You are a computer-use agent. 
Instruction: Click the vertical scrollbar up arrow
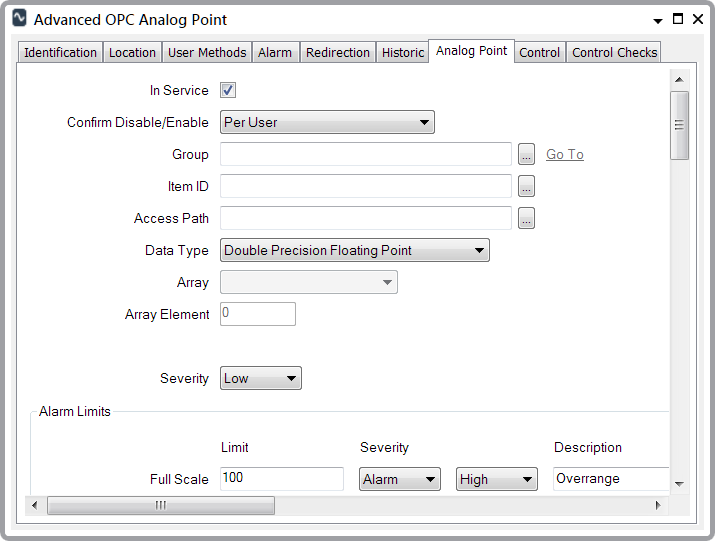coord(679,79)
